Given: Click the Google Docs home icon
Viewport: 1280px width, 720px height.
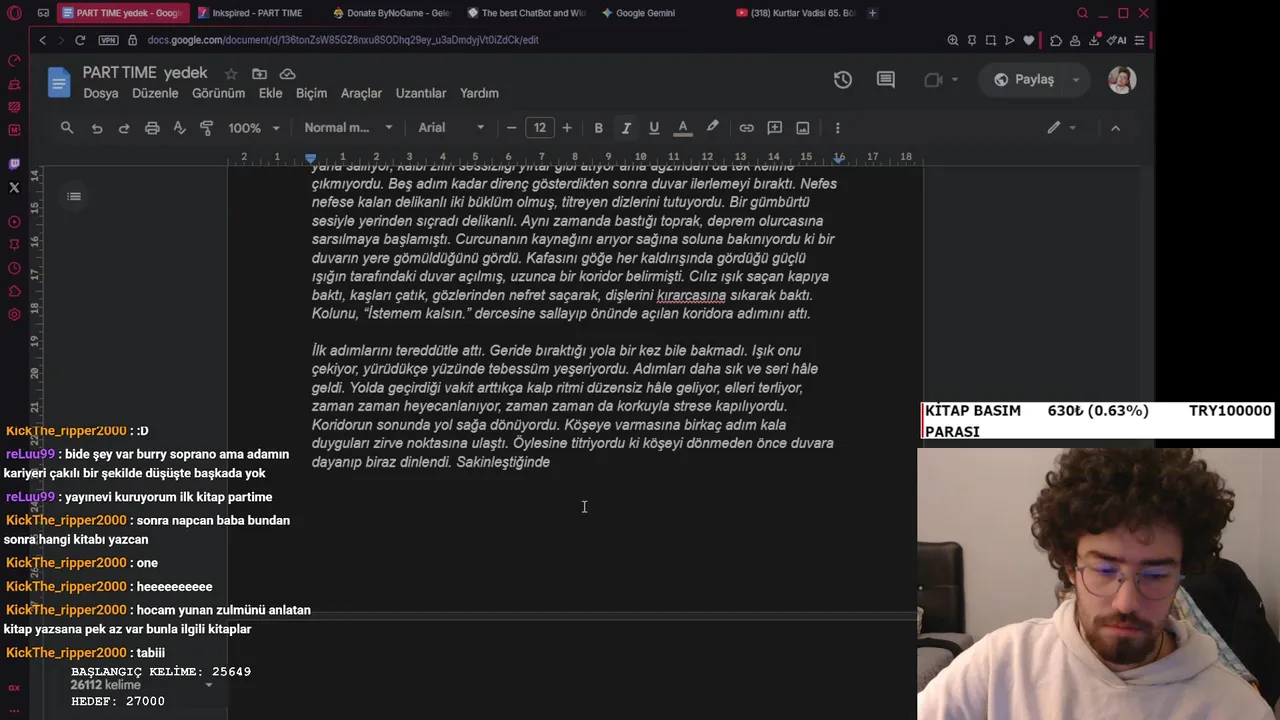Looking at the screenshot, I should point(59,82).
